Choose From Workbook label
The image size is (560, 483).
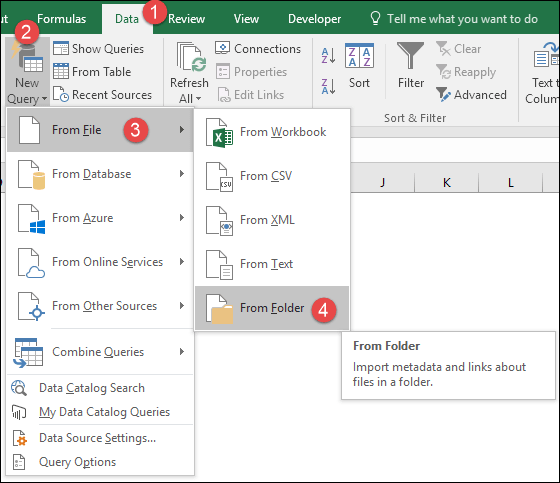tap(283, 132)
